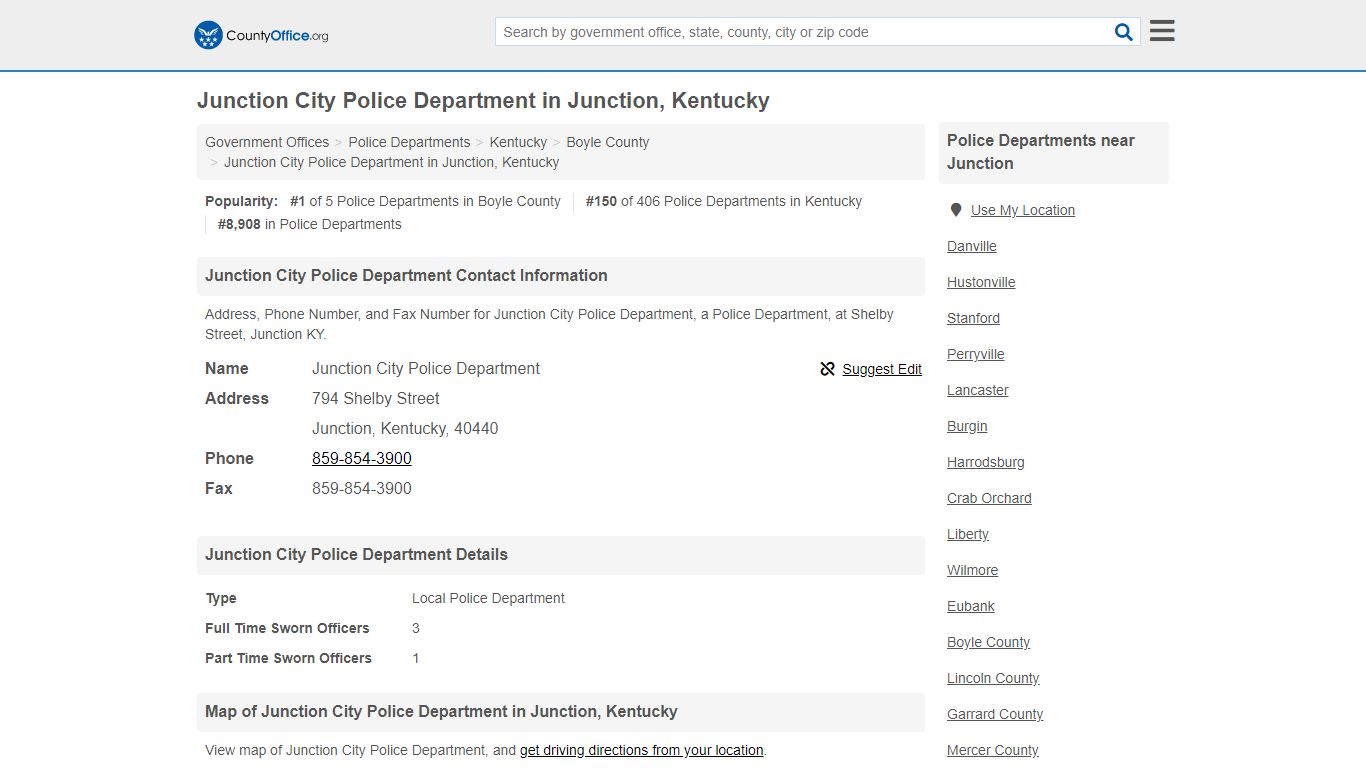1366x768 pixels.
Task: Click the Police Department Details heading
Action: coord(356,554)
